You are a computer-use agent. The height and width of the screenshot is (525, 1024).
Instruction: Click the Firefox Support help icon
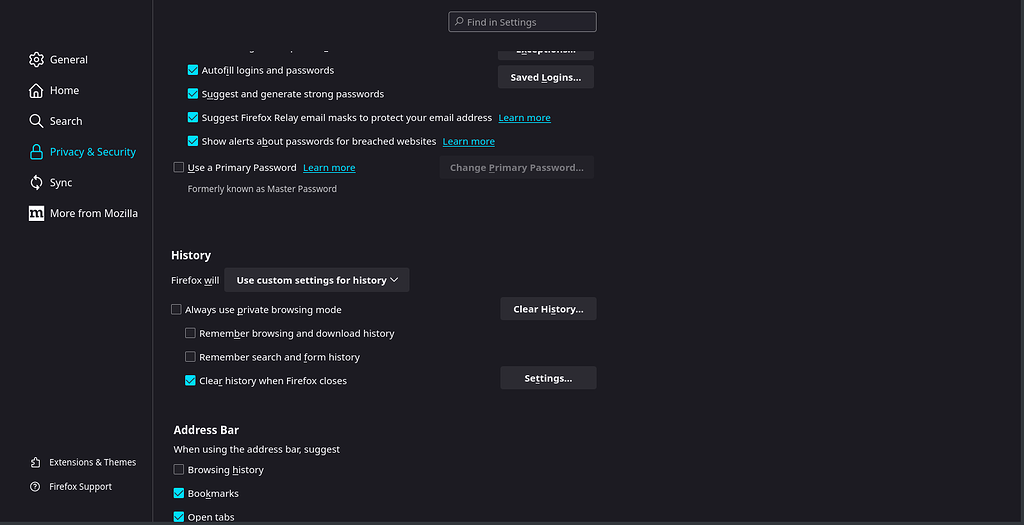[x=36, y=487]
